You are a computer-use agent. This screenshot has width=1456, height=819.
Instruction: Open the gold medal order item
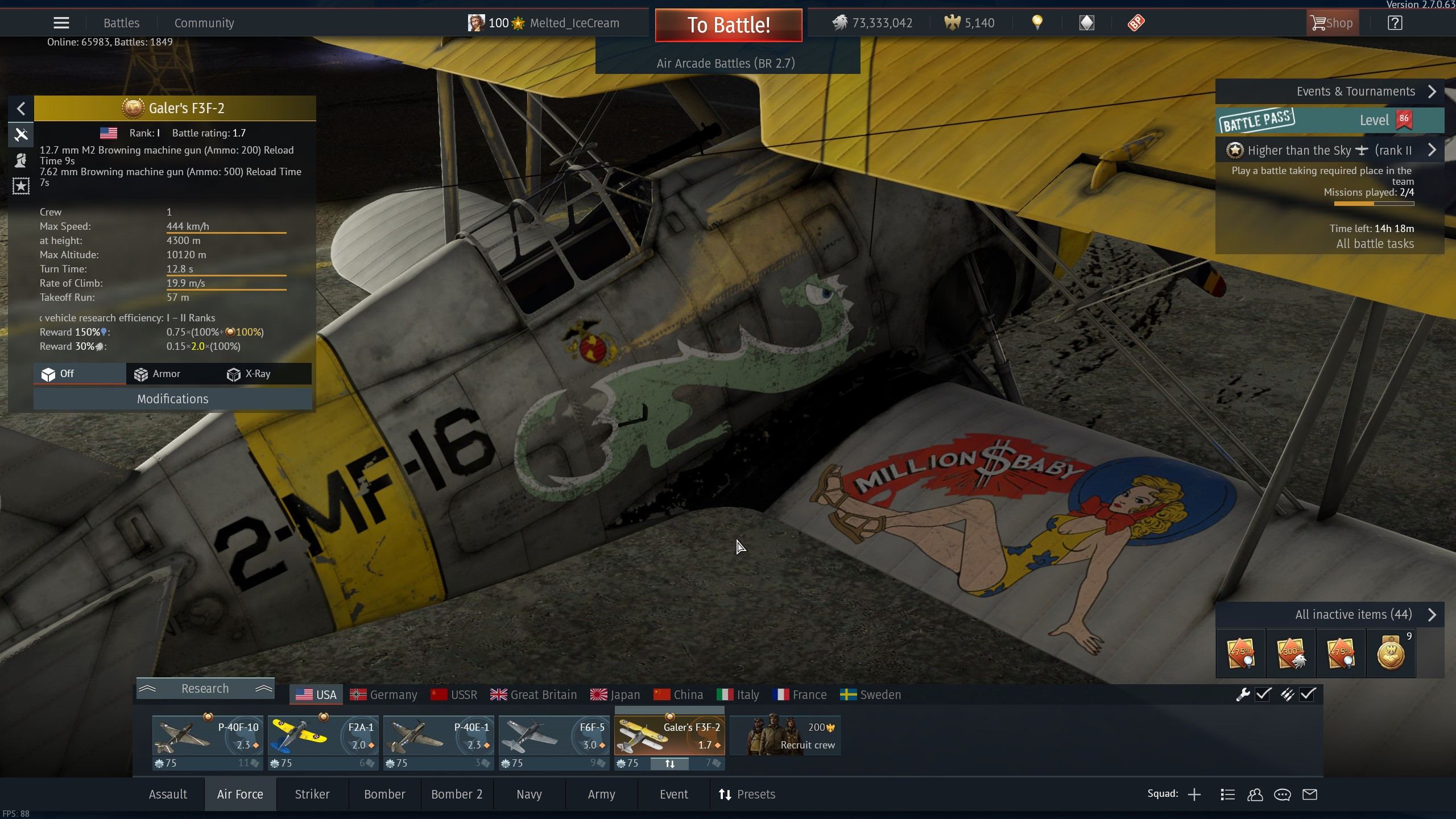(x=1391, y=653)
